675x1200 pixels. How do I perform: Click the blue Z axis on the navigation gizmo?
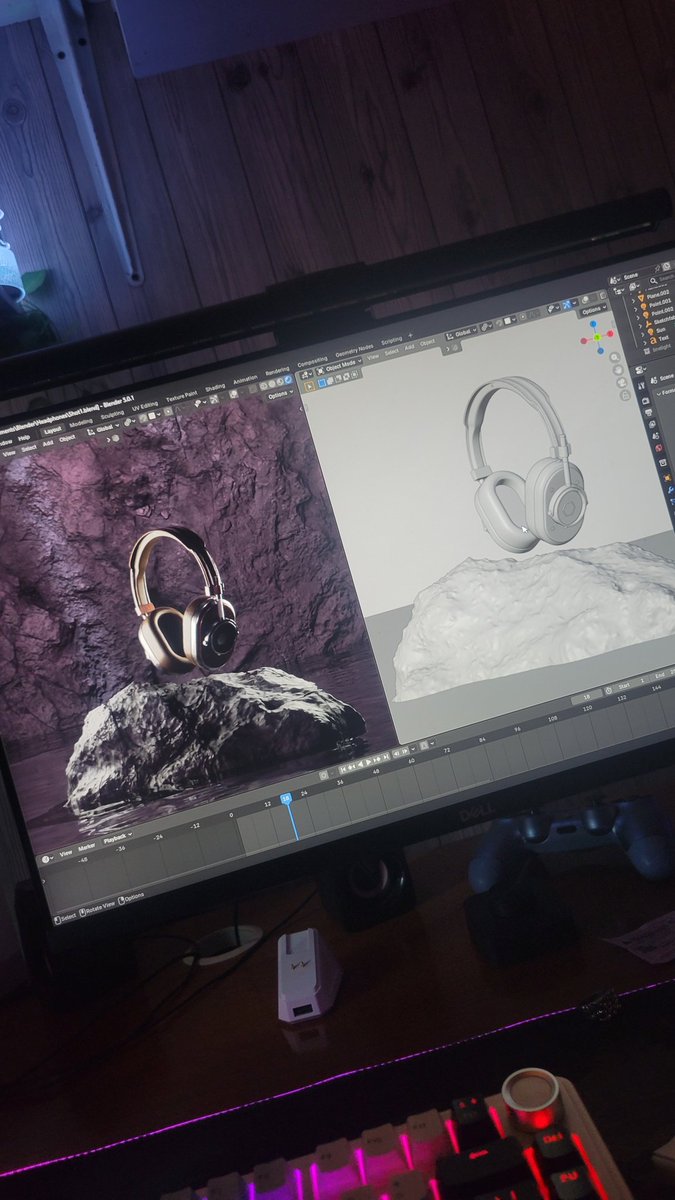tap(593, 323)
